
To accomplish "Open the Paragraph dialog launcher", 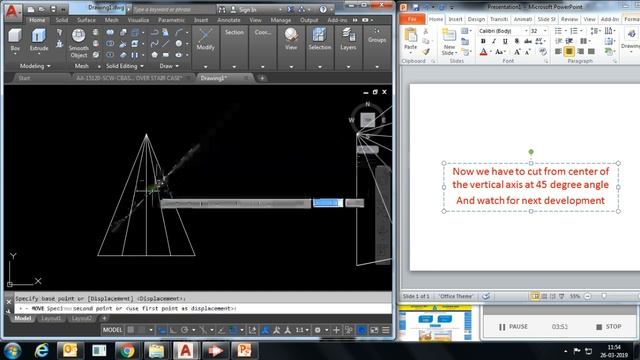I will pyautogui.click(x=614, y=61).
